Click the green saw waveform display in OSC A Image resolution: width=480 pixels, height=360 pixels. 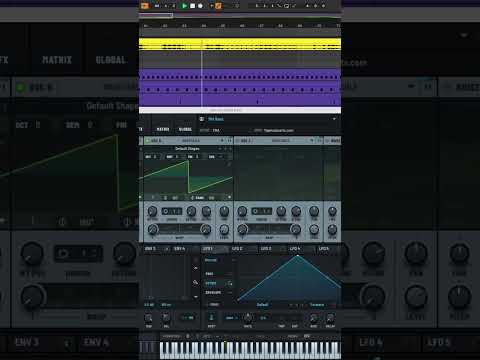187,177
